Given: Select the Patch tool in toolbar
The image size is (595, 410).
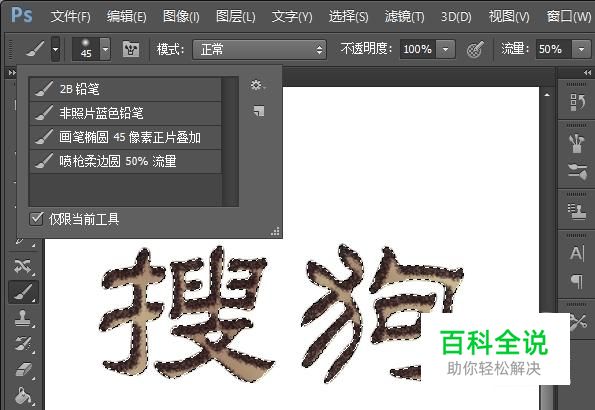Looking at the screenshot, I should (23, 267).
